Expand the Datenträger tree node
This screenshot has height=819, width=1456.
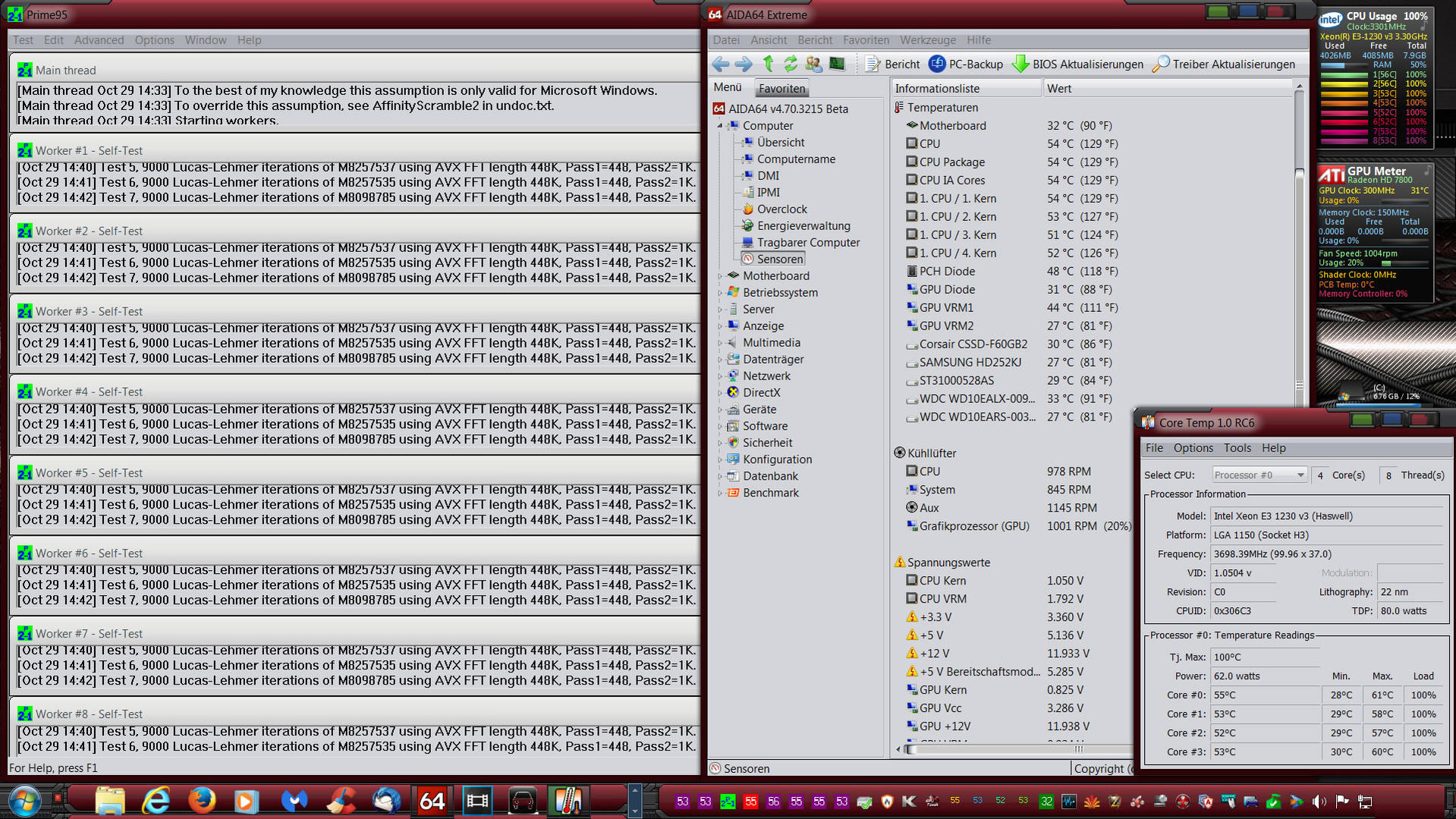[720, 360]
